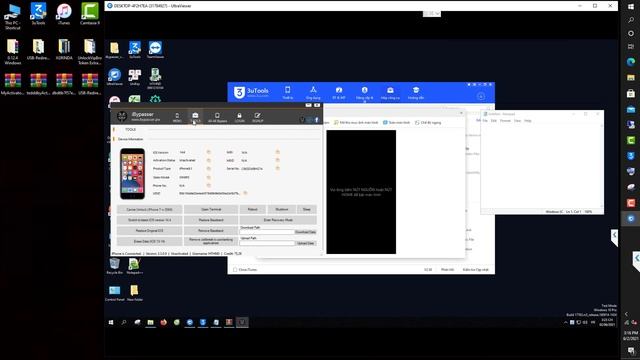640x360 pixels.
Task: Open the UnlockVipBro Token Extra folder
Action: (x=90, y=51)
